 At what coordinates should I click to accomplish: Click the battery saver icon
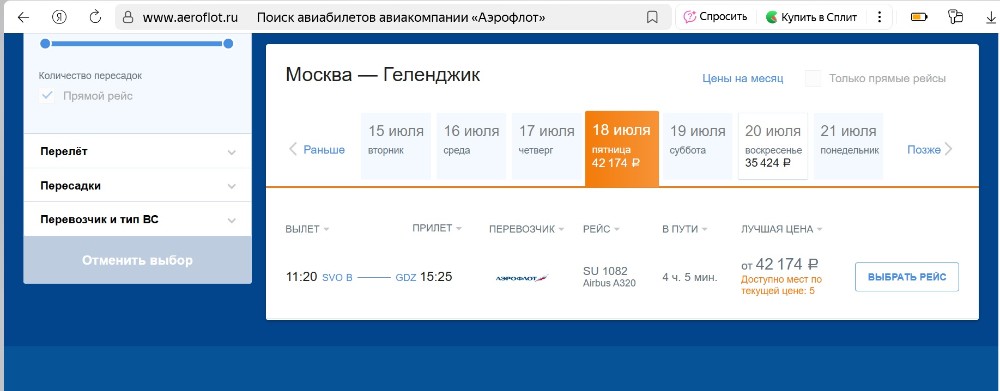tap(919, 17)
